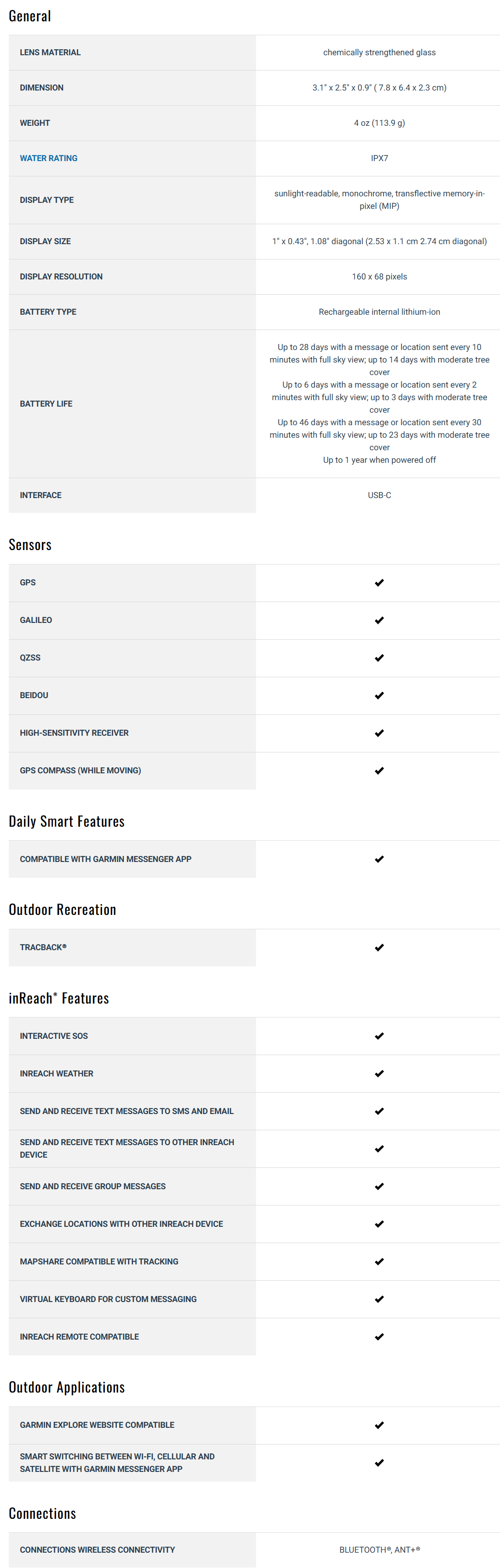Image resolution: width=500 pixels, height=1568 pixels.
Task: Click the TracBack checkmark icon
Action: [x=379, y=947]
